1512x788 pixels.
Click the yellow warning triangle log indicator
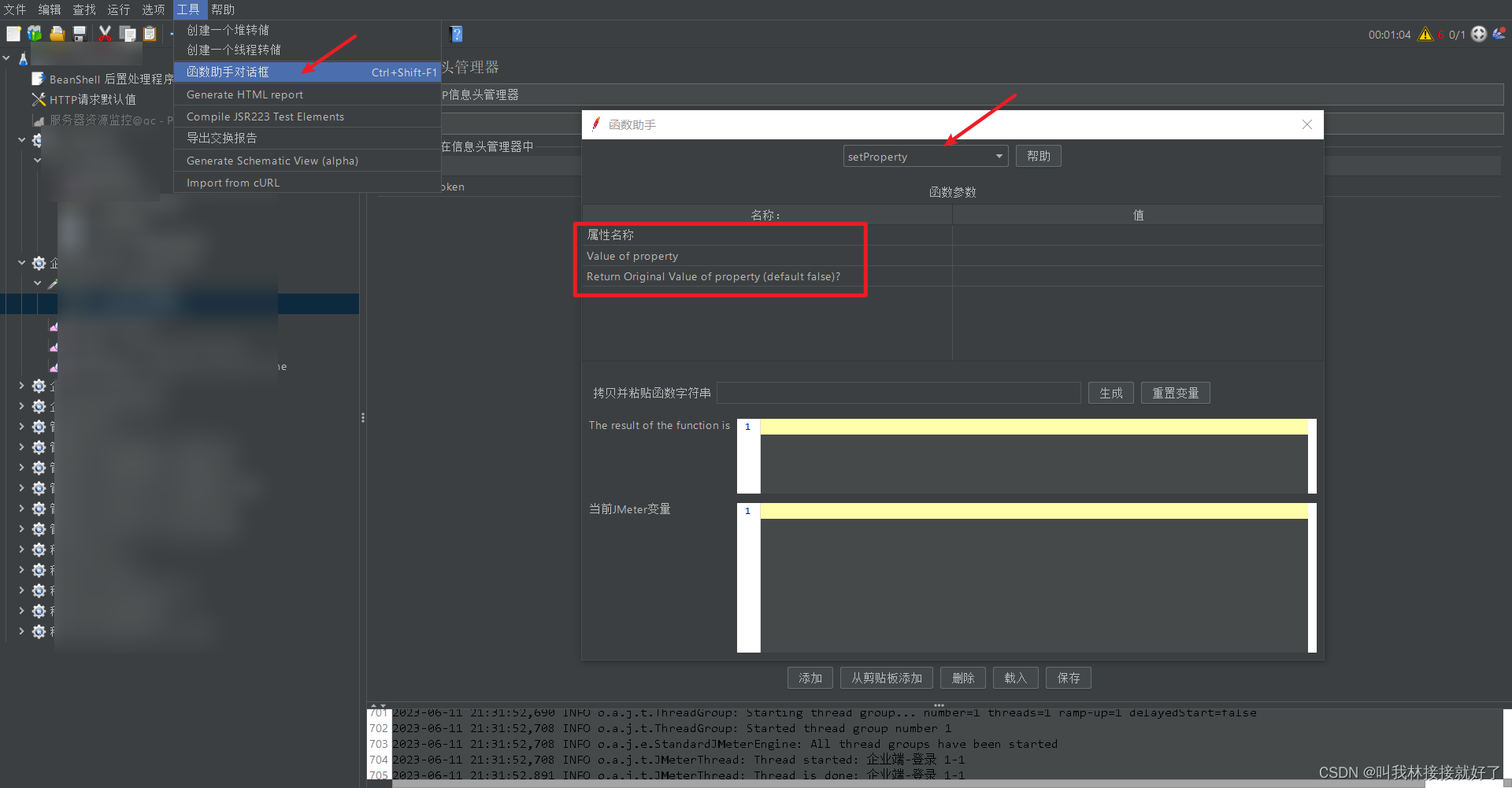1425,34
